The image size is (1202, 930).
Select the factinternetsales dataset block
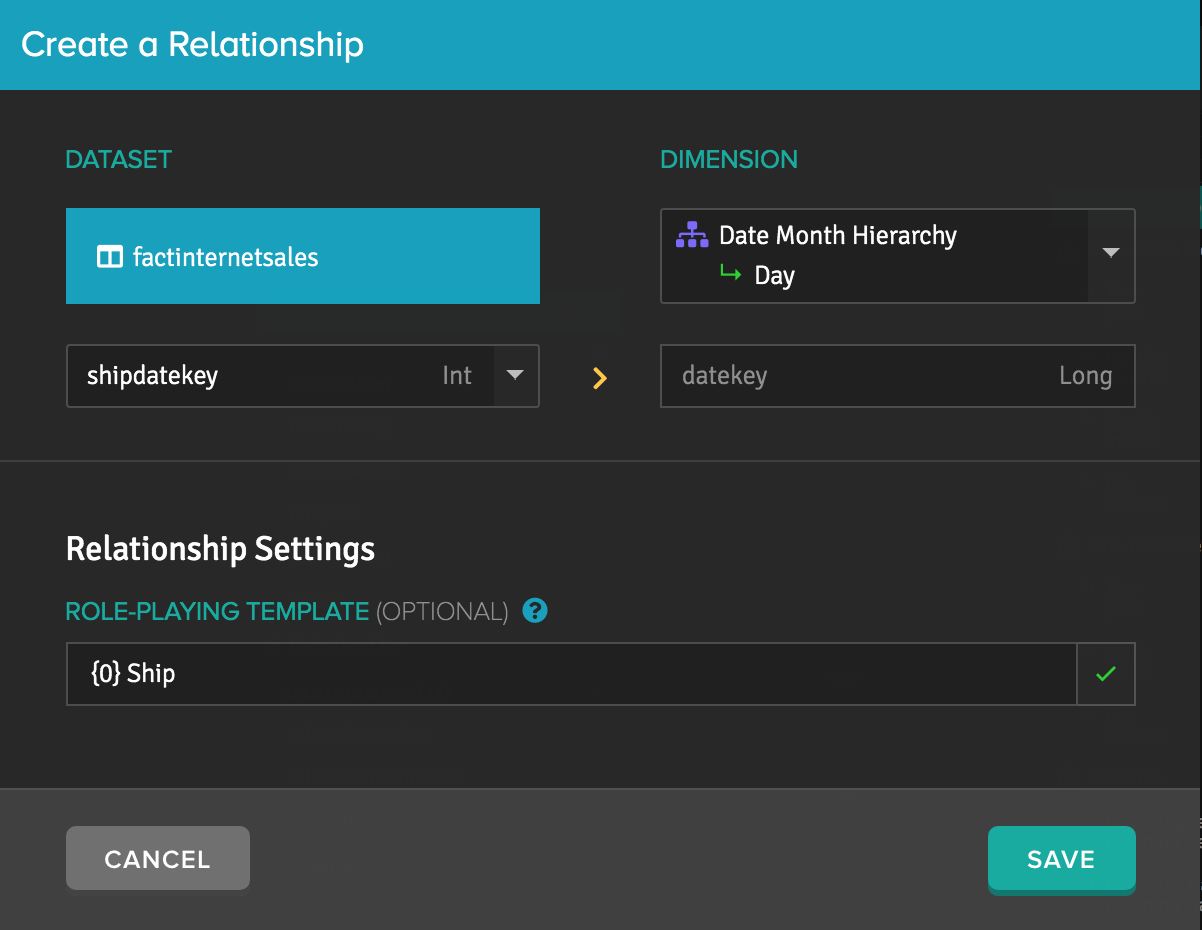click(x=303, y=256)
